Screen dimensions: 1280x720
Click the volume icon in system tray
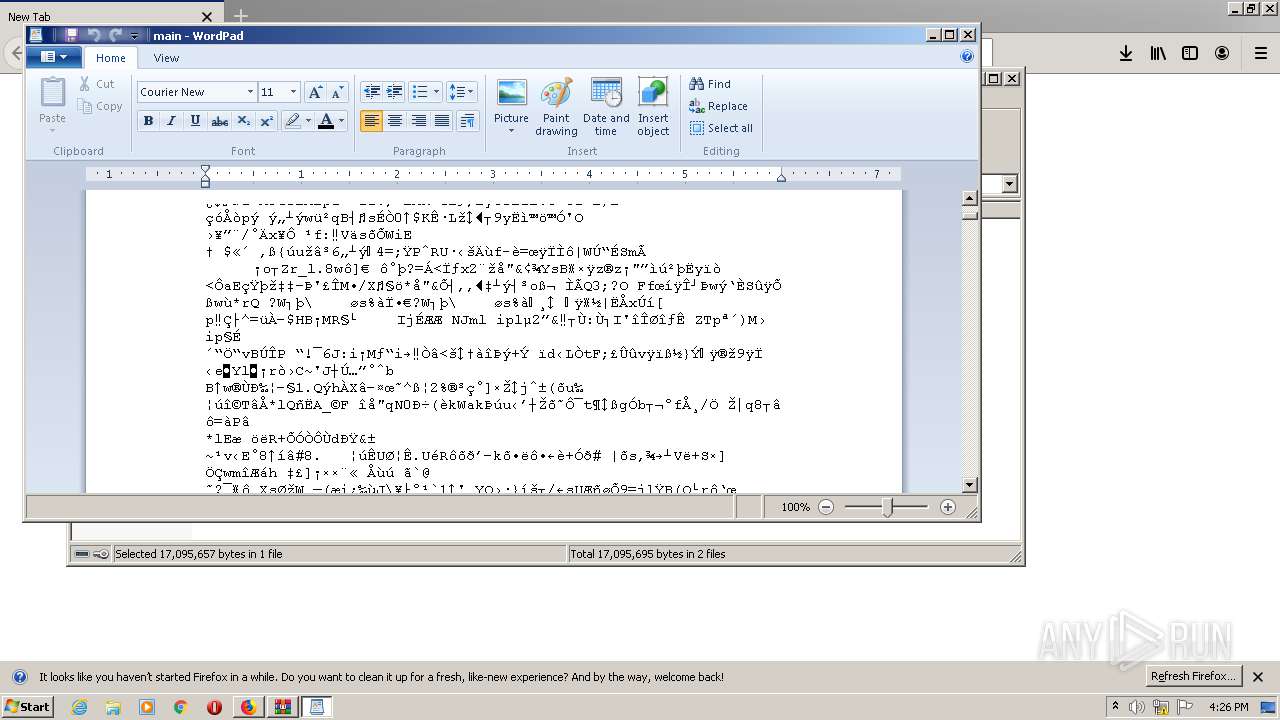1136,707
